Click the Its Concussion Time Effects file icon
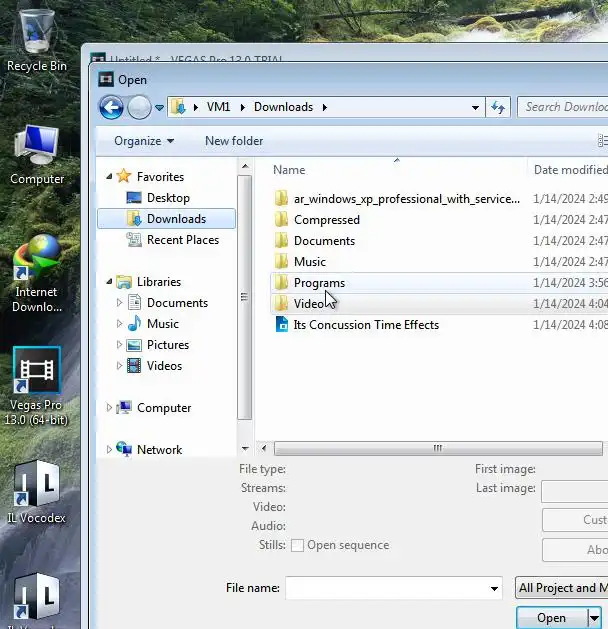 coord(282,325)
